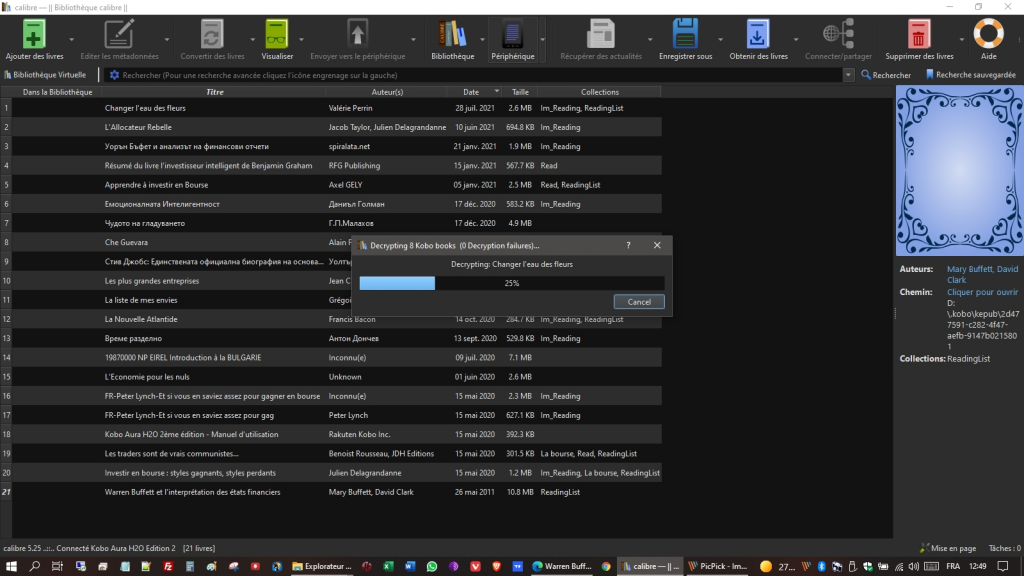Click the taskbar search magnifier
The image size is (1024, 576).
coord(35,566)
